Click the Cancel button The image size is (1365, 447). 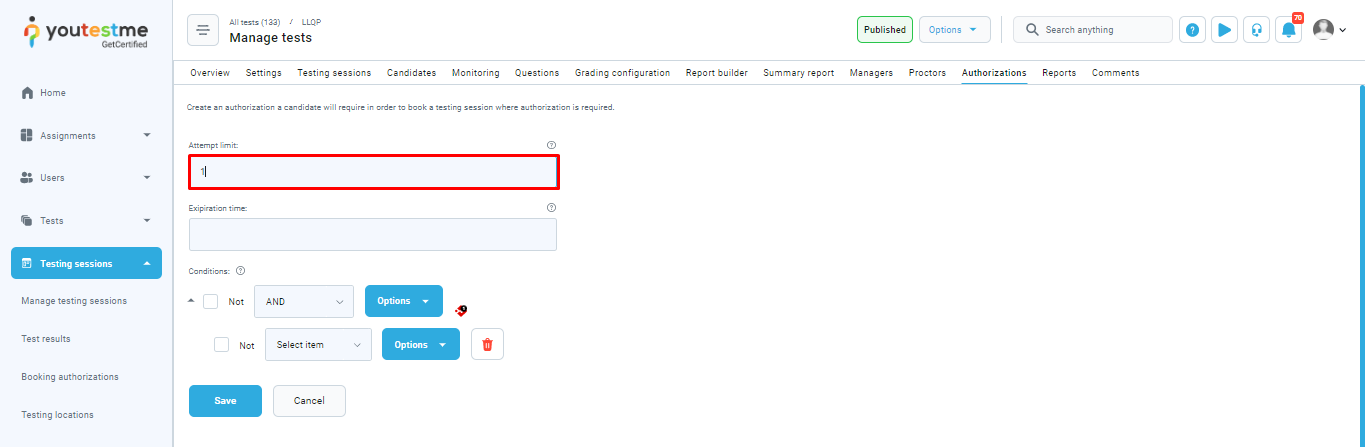tap(309, 401)
